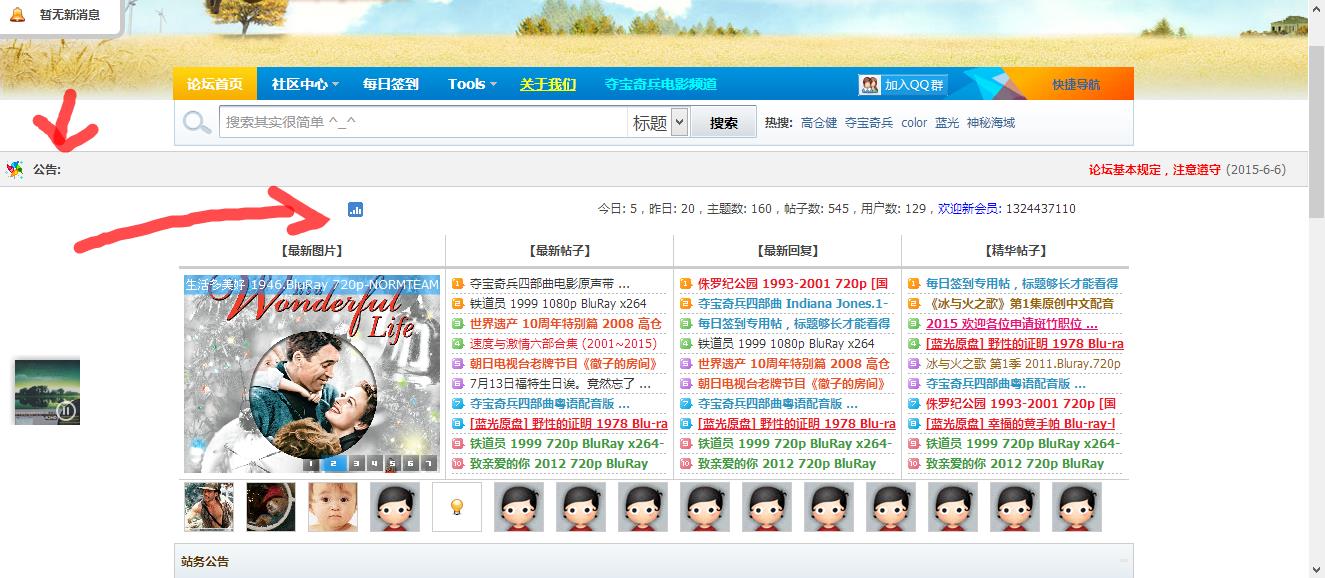The height and width of the screenshot is (578, 1325).
Task: Click 加入QQ群 button
Action: click(x=902, y=85)
